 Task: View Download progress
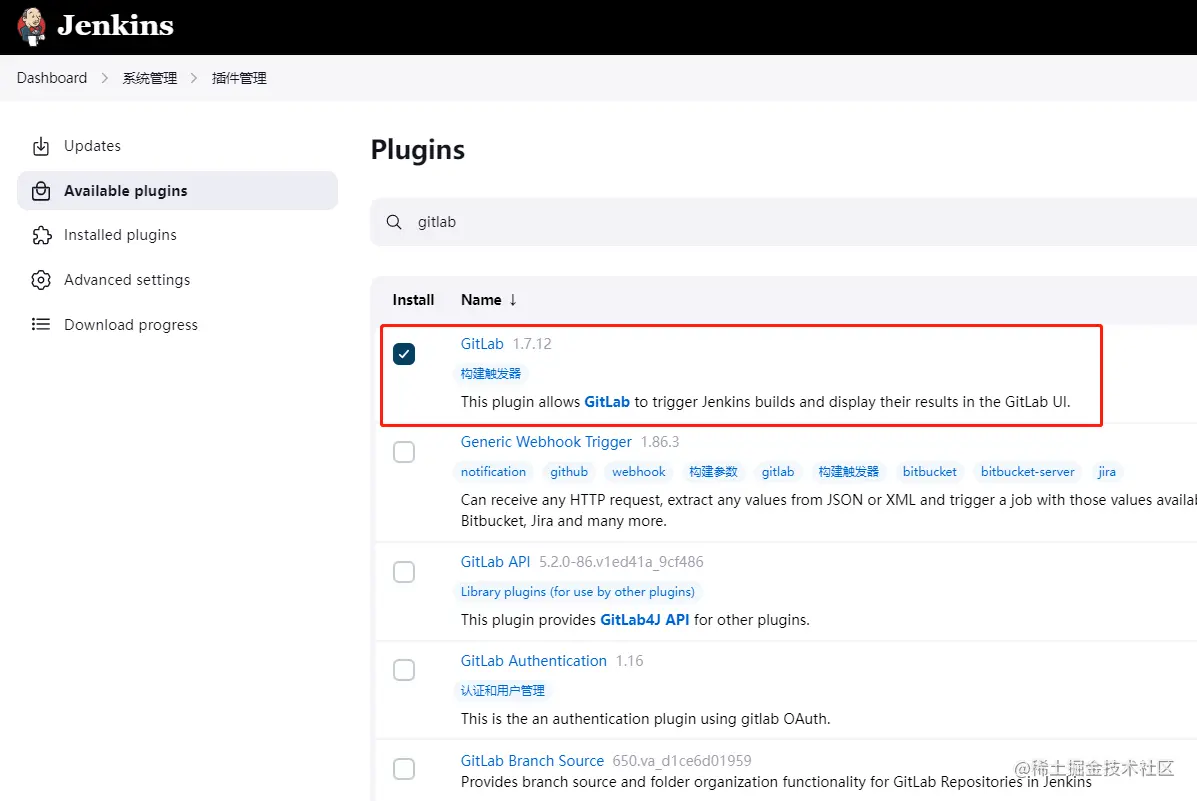(131, 325)
